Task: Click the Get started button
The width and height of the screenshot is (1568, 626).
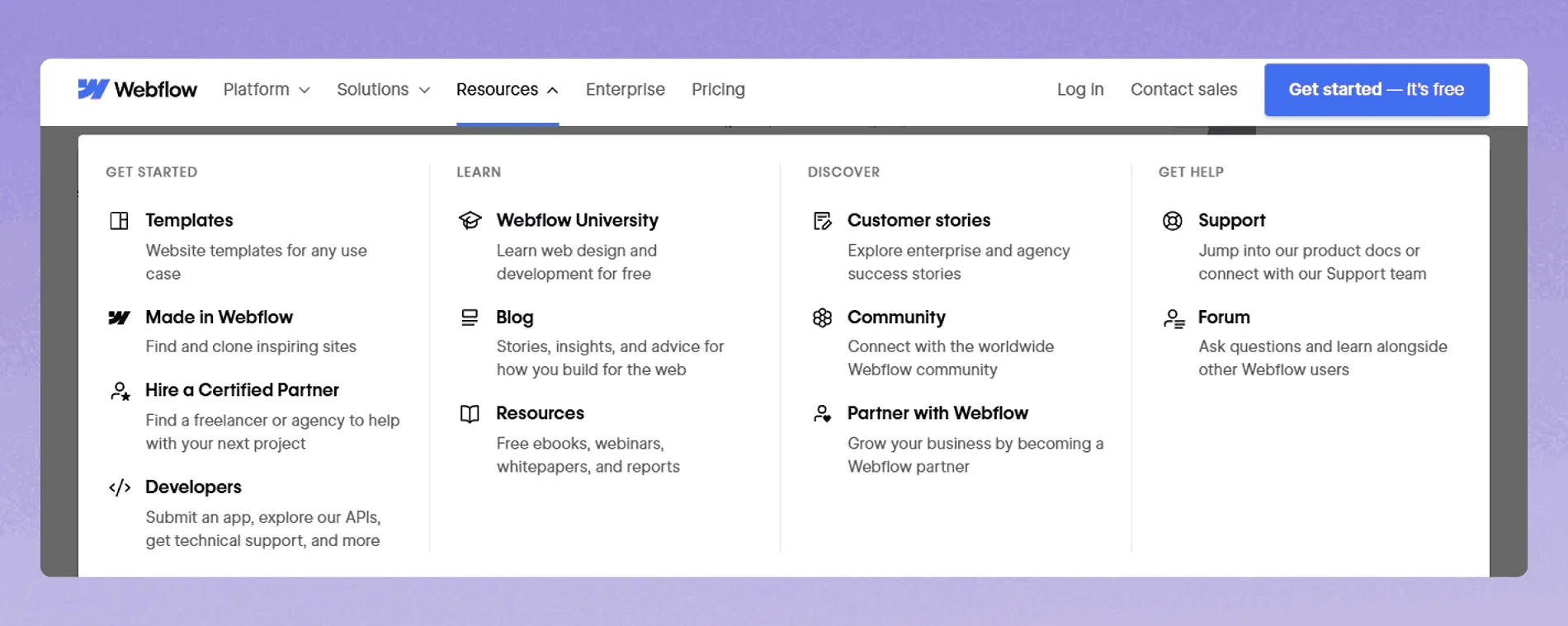Action: (1376, 89)
